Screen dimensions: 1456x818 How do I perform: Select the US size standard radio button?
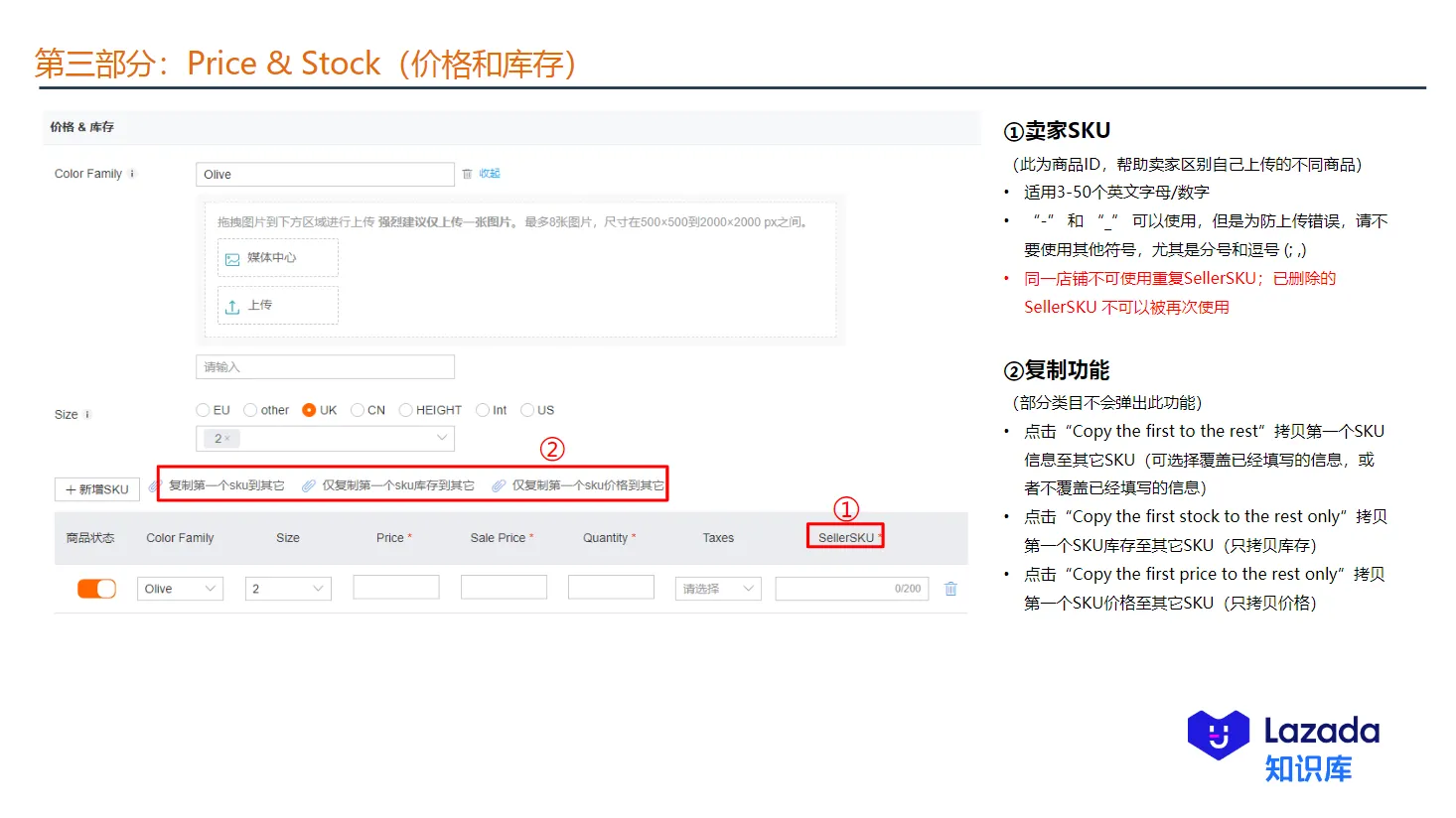pos(524,409)
